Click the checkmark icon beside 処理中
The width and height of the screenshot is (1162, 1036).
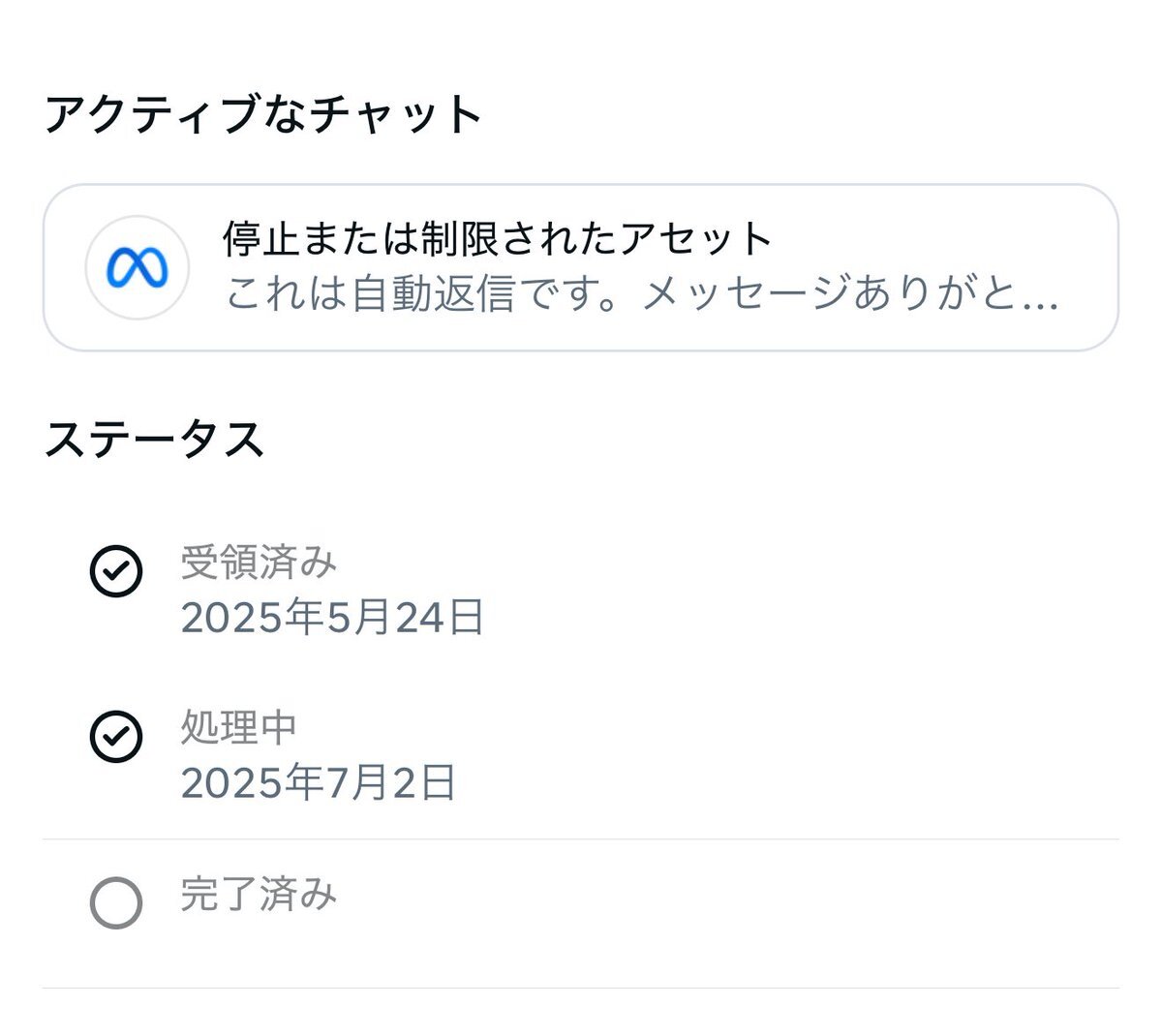[x=116, y=738]
